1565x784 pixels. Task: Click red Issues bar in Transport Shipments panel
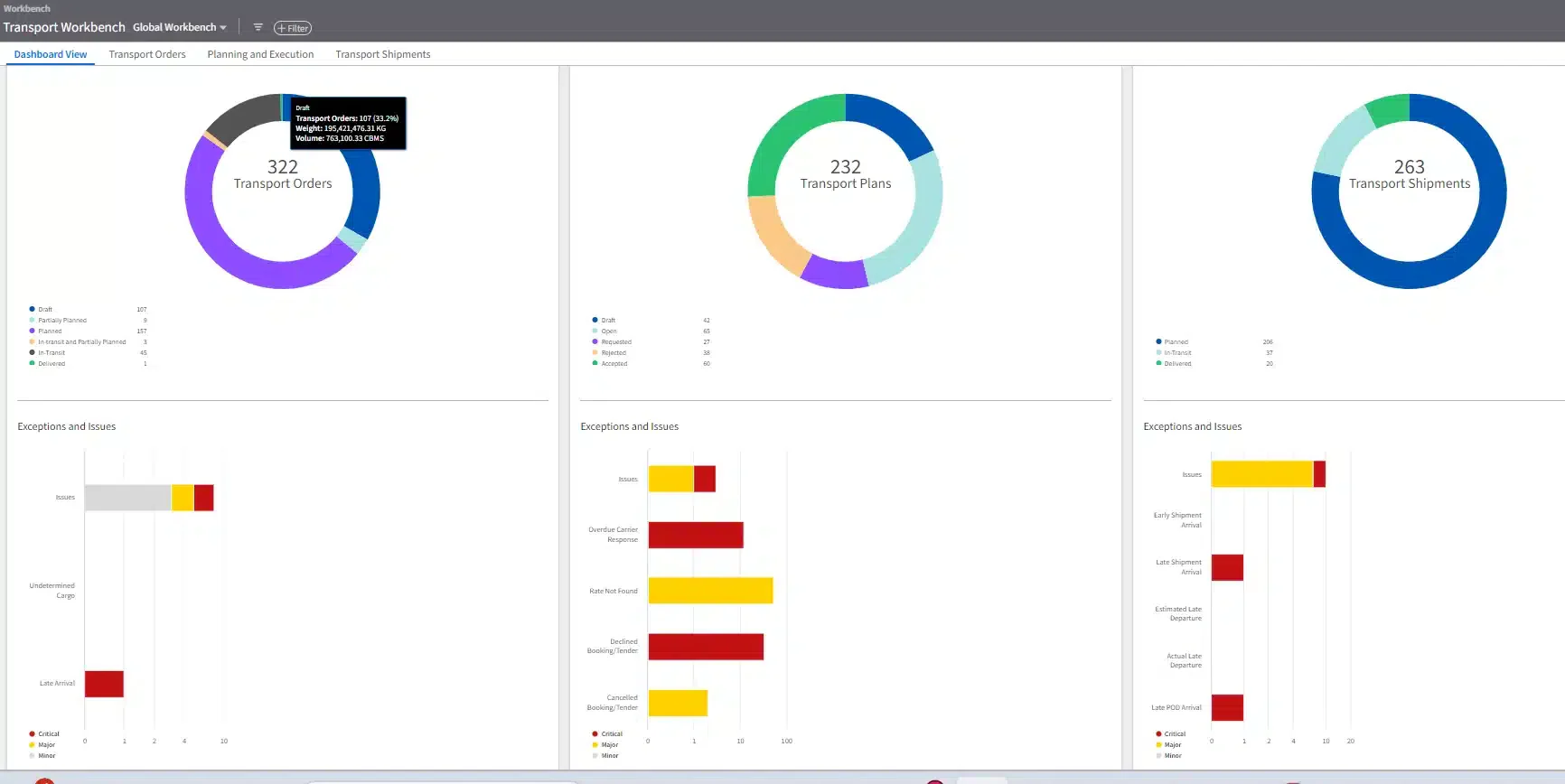coord(1319,474)
